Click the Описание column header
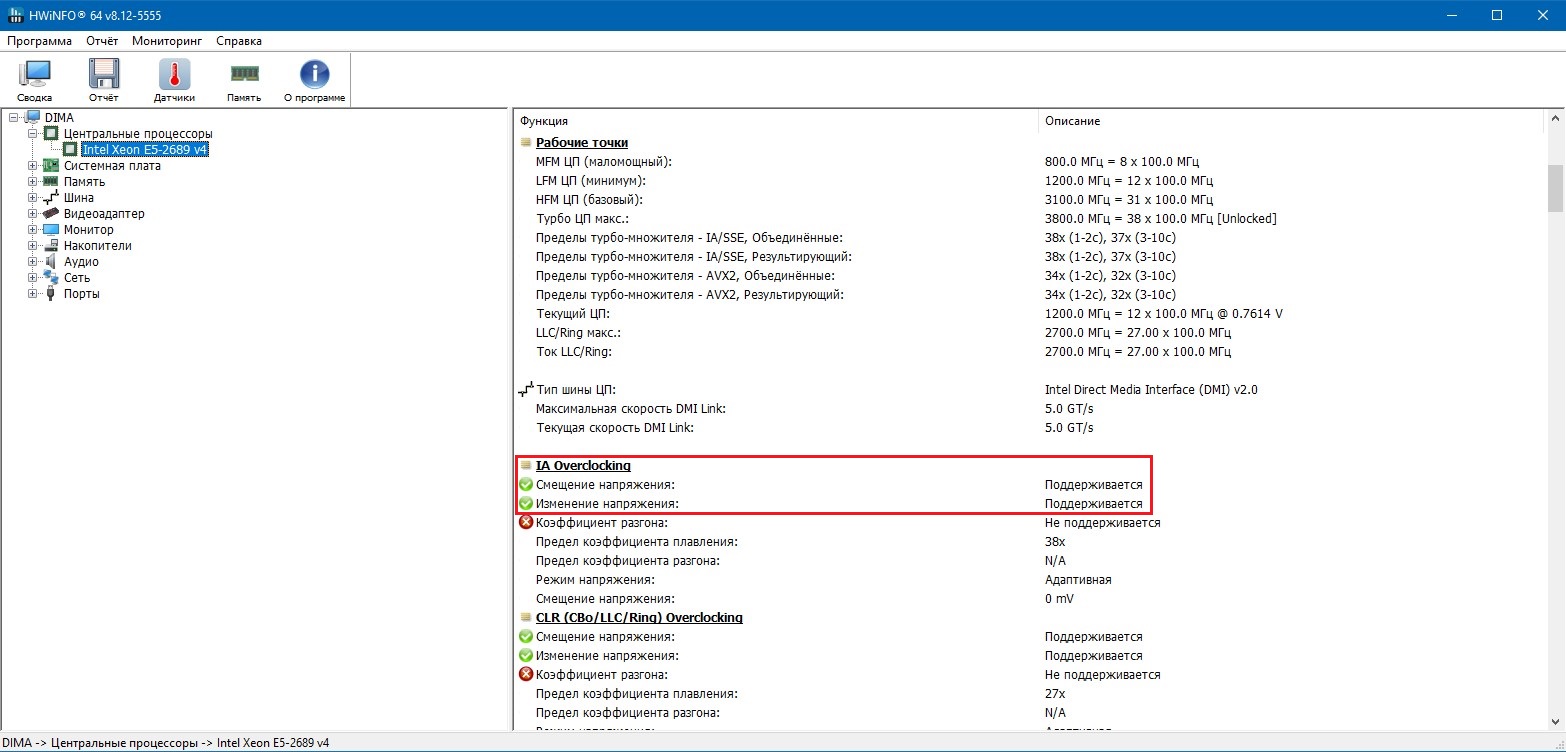The image size is (1566, 752). point(1292,121)
